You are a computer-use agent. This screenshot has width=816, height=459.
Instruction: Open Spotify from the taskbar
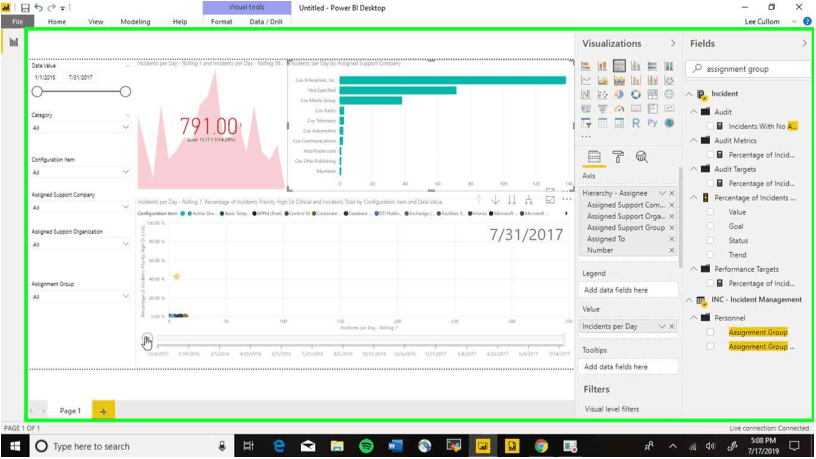click(366, 446)
